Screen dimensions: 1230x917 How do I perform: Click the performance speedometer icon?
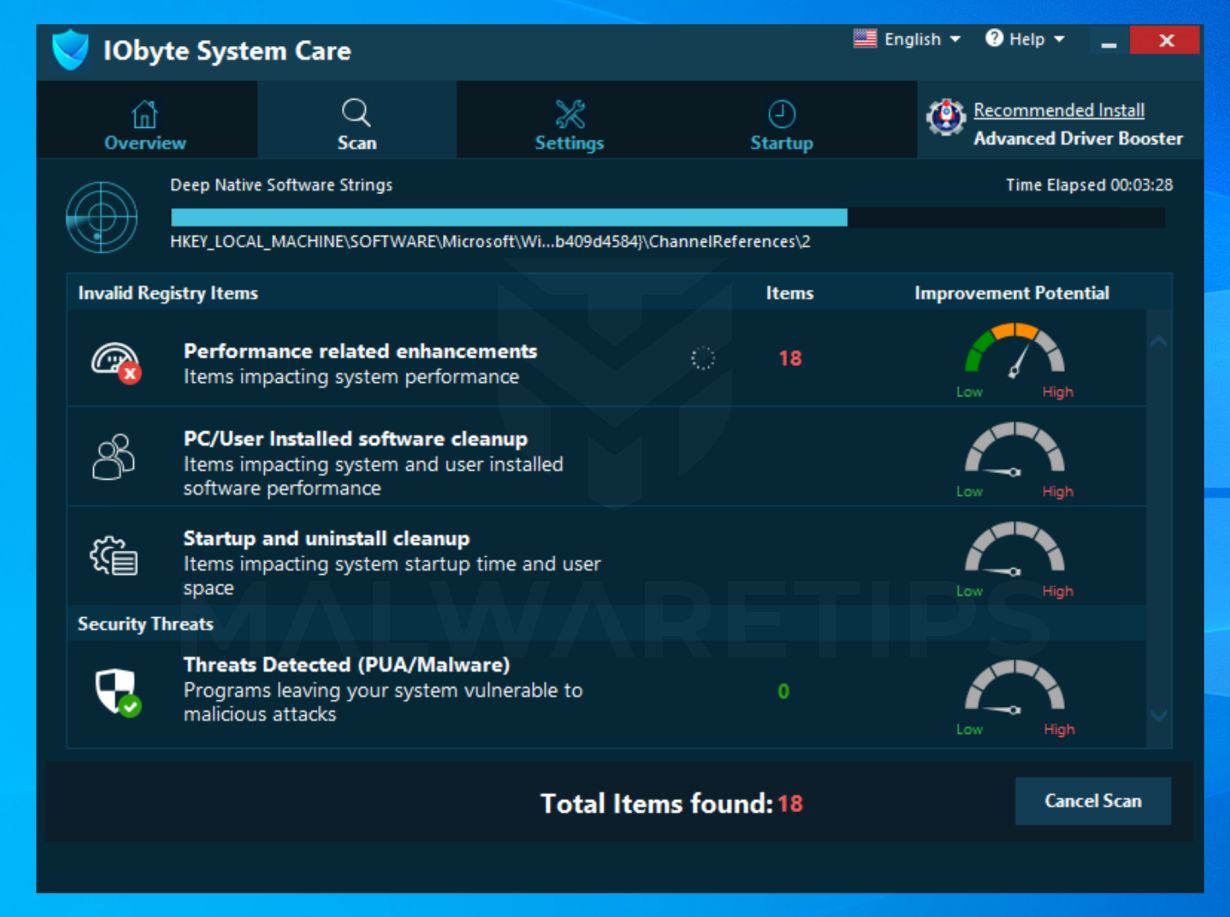116,364
